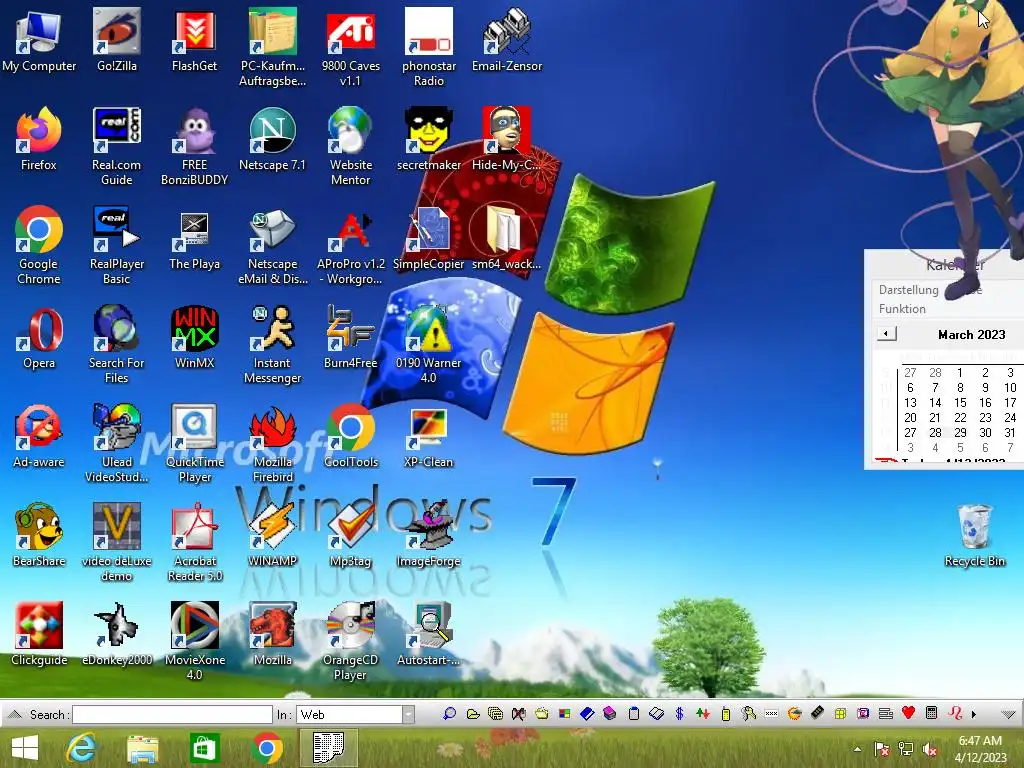Click the network tray icon
Image resolution: width=1024 pixels, height=768 pixels.
point(906,749)
